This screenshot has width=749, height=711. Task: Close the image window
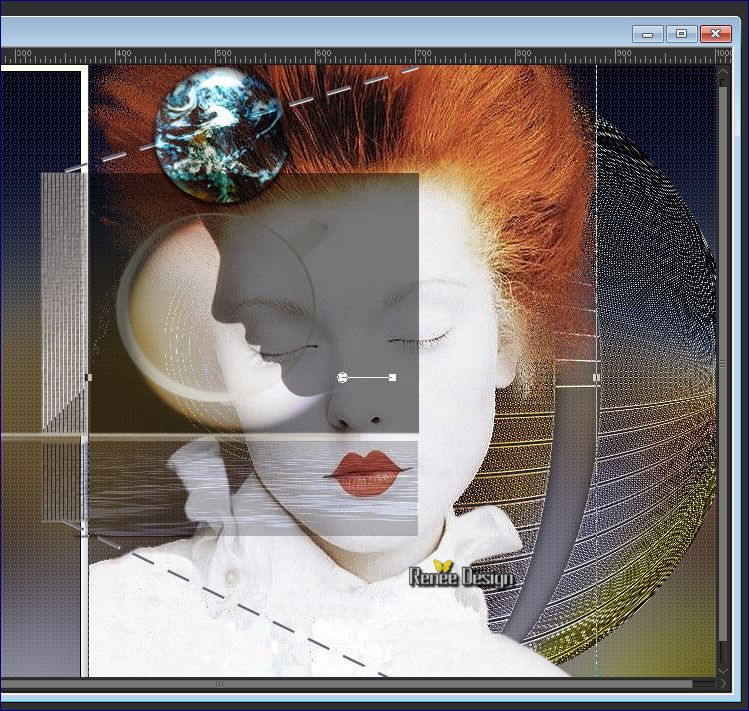(716, 34)
